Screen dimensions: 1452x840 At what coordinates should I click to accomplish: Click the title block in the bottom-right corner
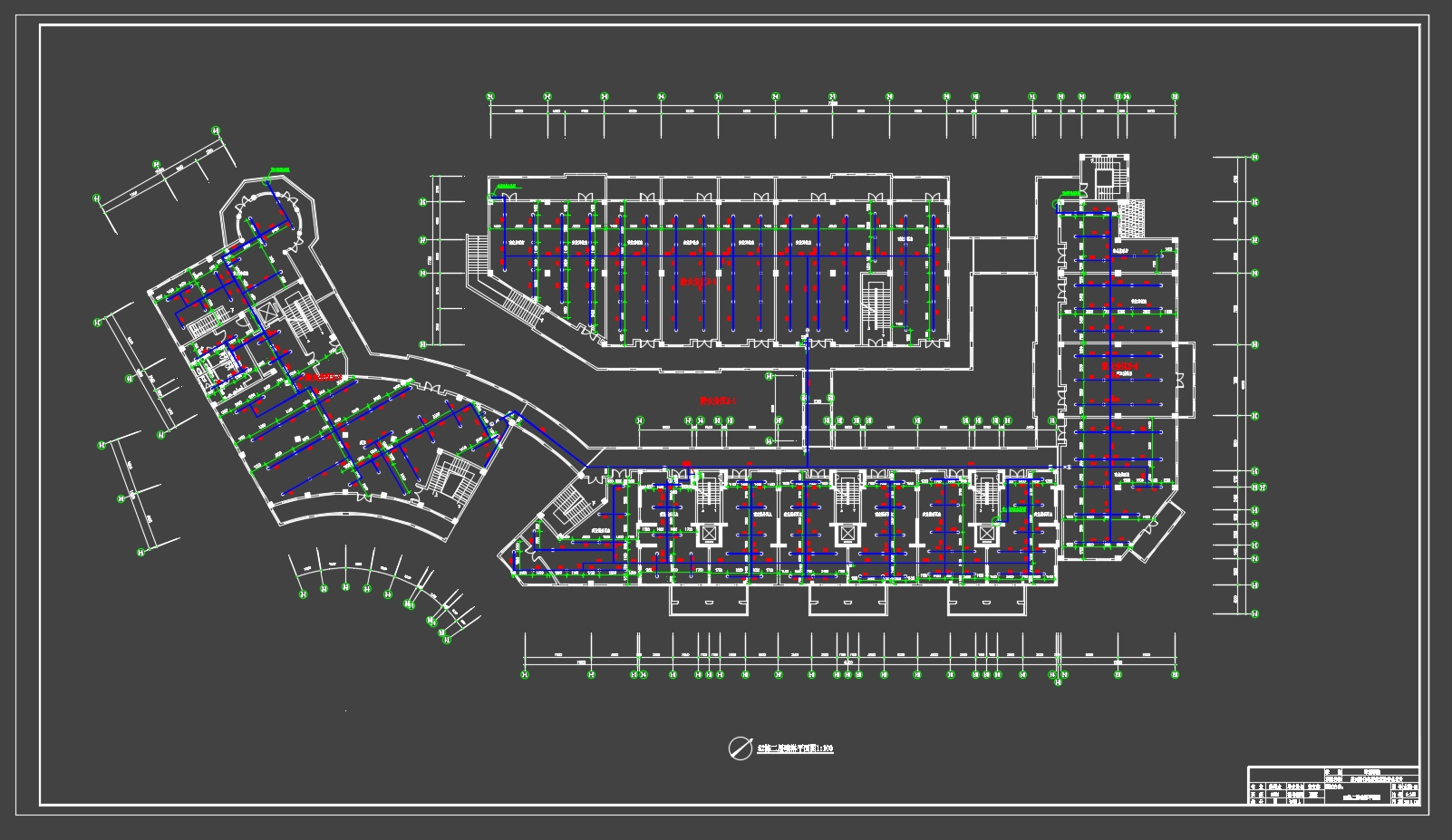tap(1333, 785)
